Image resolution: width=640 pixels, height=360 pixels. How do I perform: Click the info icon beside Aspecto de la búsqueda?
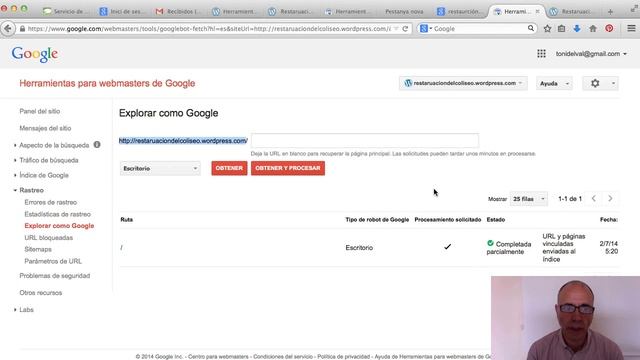[97, 144]
